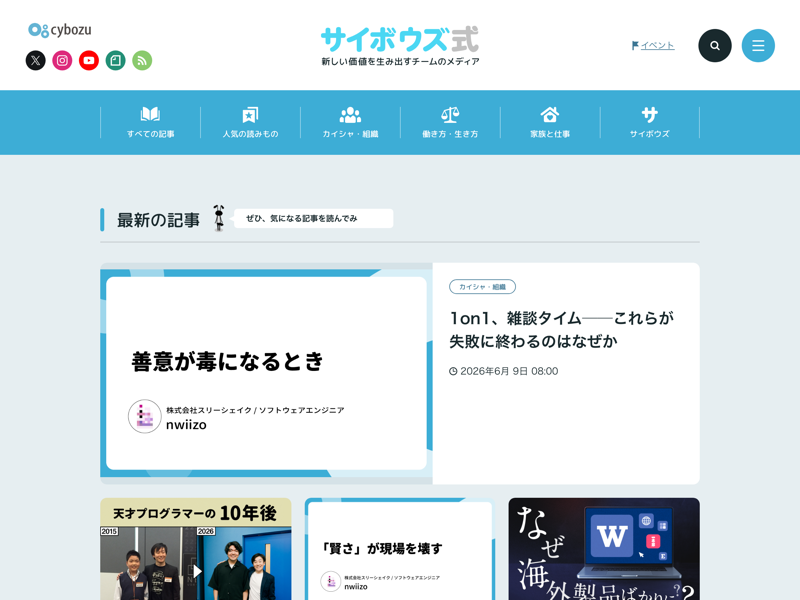Select the 働き方・生き方 menu label
Viewport: 800px width, 600px height.
click(x=450, y=134)
